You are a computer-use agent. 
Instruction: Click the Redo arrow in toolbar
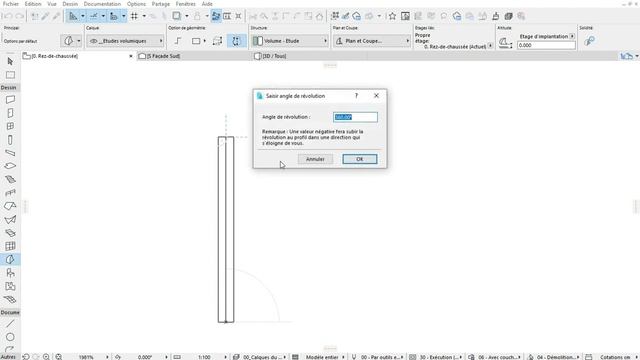point(19,16)
